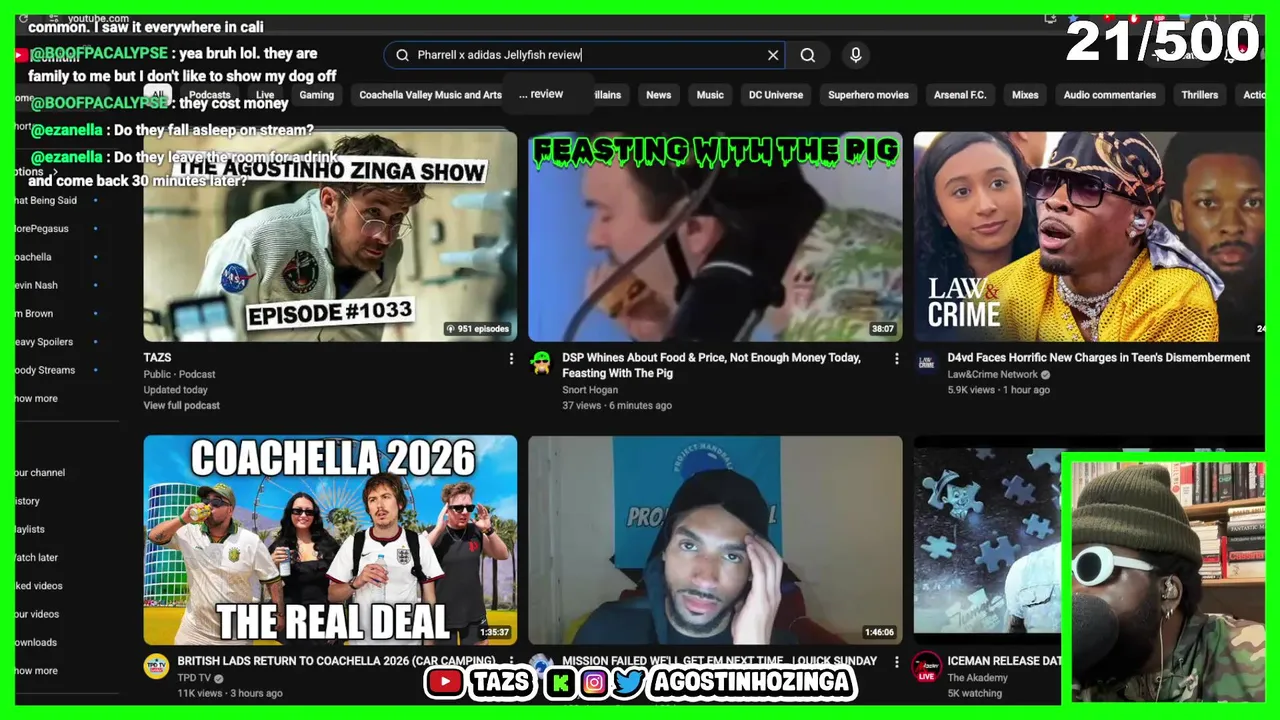Open Snort Hogan channel name
The image size is (1280, 720).
(x=589, y=389)
